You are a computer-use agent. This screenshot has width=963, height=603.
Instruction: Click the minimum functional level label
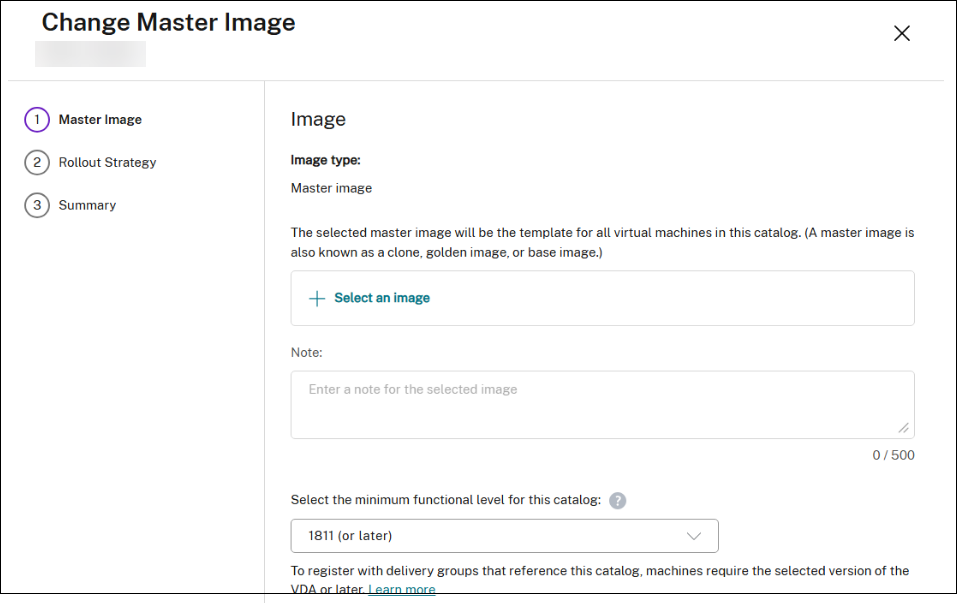point(445,501)
